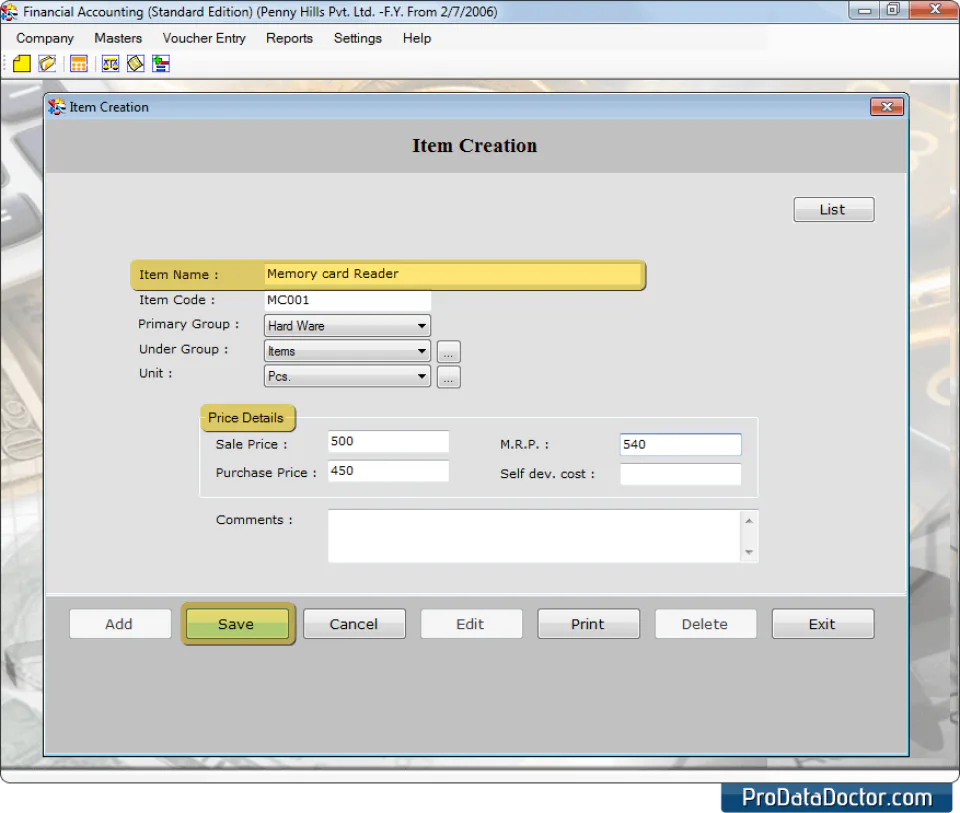Click the List button
Viewport: 960px width, 813px height.
click(x=833, y=209)
